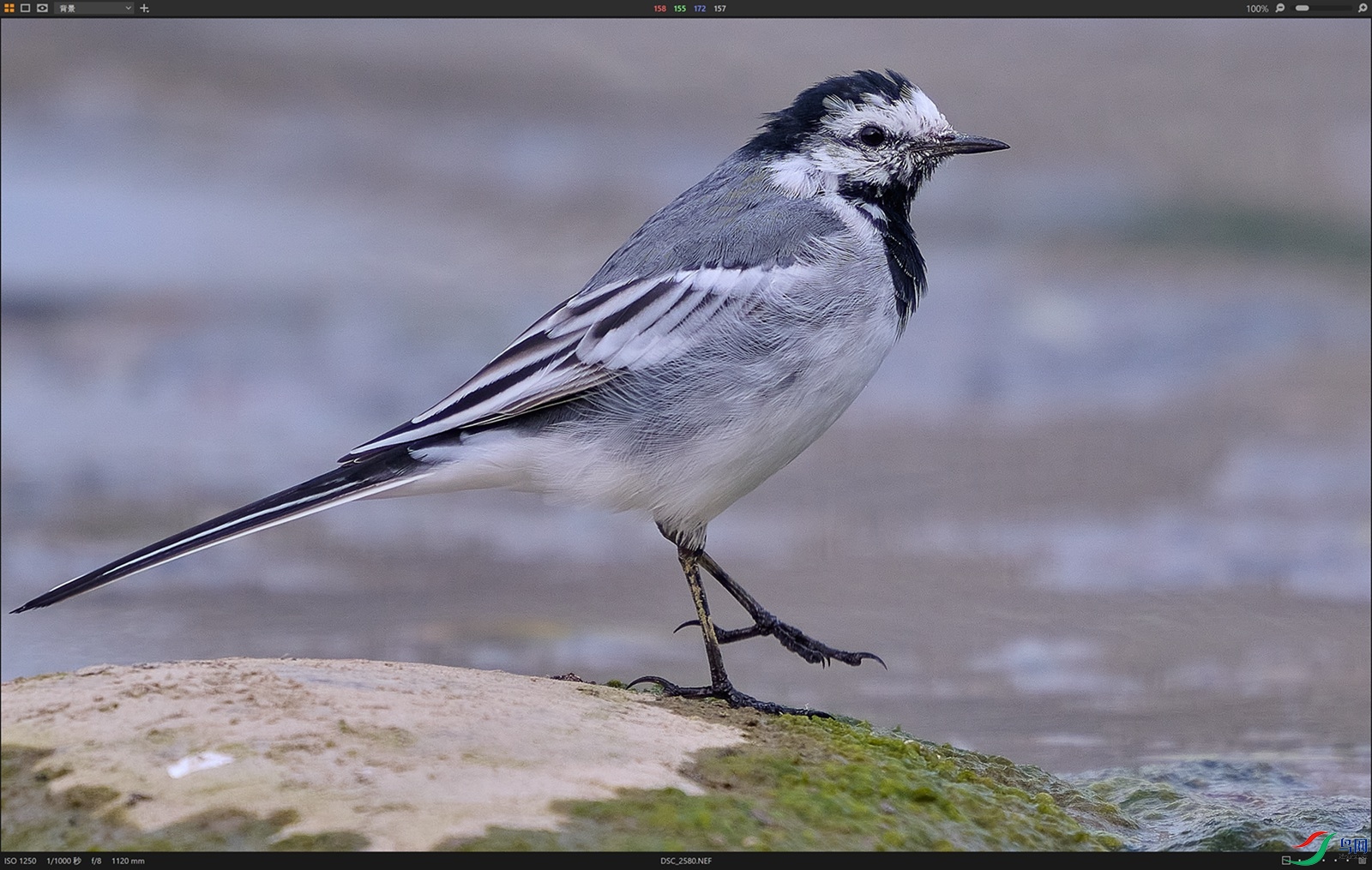Select the single image view icon

coord(26,8)
